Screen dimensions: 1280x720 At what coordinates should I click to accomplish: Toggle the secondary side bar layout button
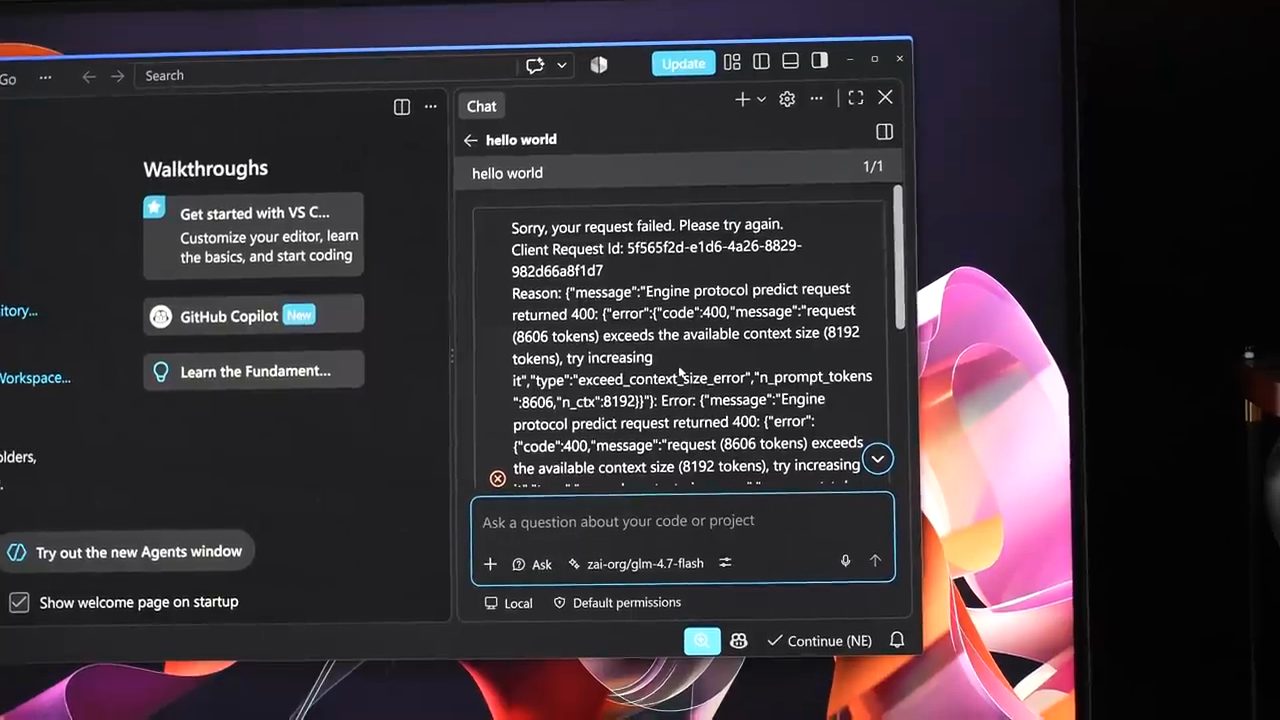820,60
